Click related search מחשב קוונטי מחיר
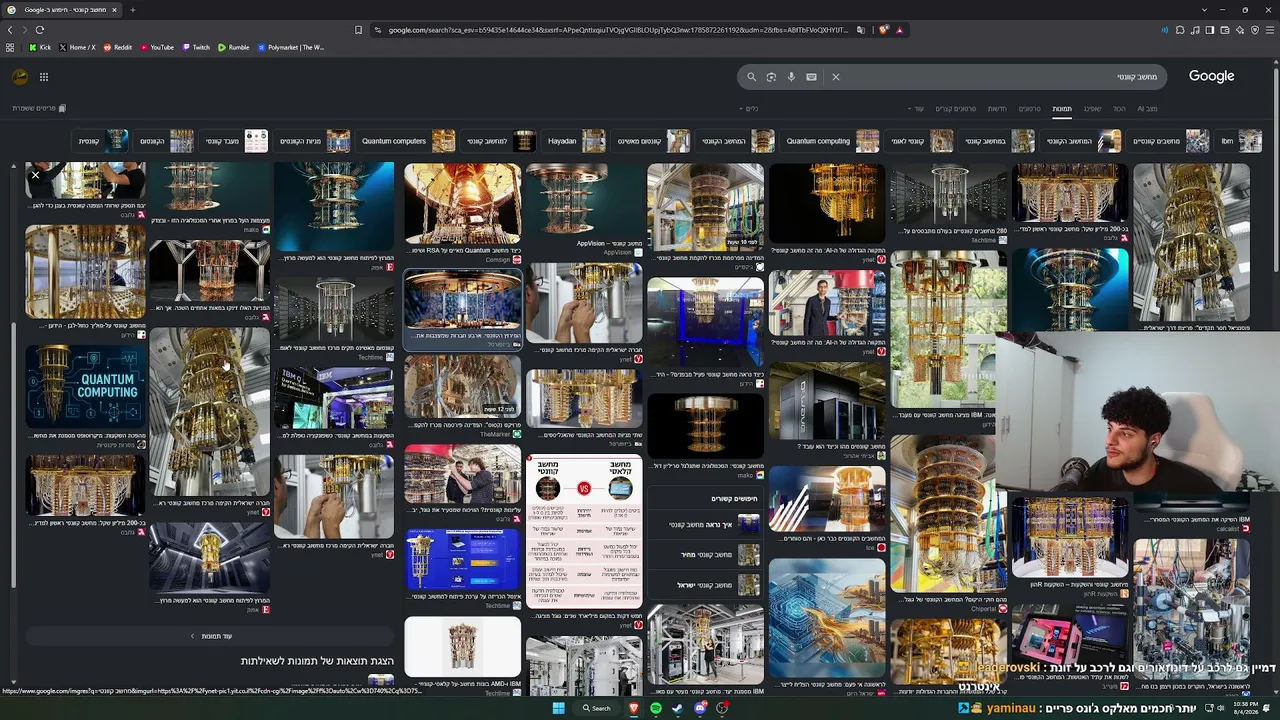This screenshot has width=1280, height=720. (x=705, y=554)
